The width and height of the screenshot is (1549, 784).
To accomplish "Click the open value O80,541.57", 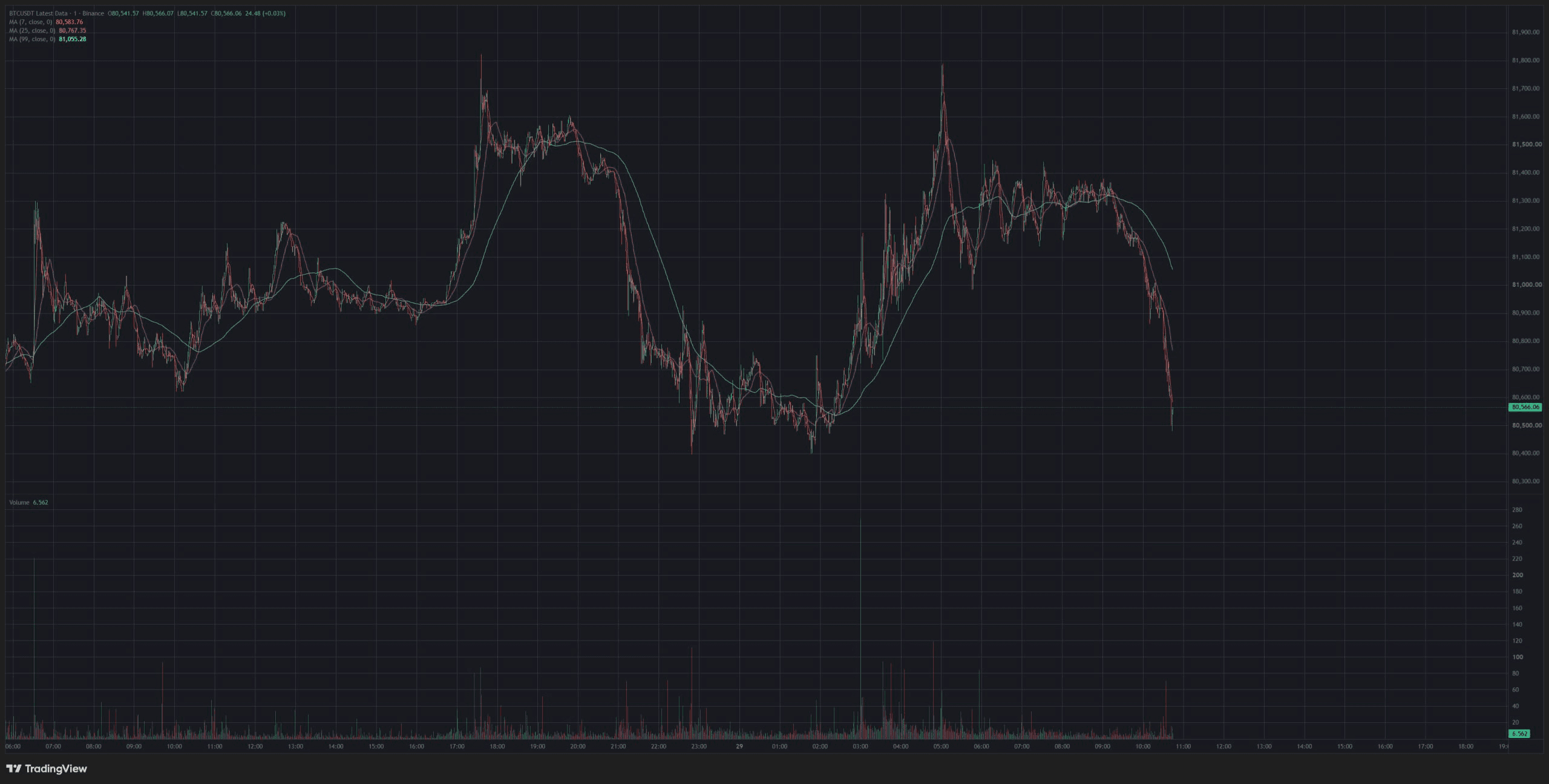I will click(x=123, y=13).
